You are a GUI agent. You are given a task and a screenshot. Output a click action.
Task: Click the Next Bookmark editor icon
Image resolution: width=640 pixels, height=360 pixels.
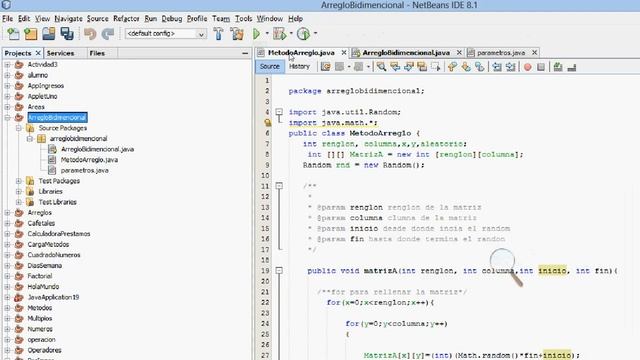[466, 67]
